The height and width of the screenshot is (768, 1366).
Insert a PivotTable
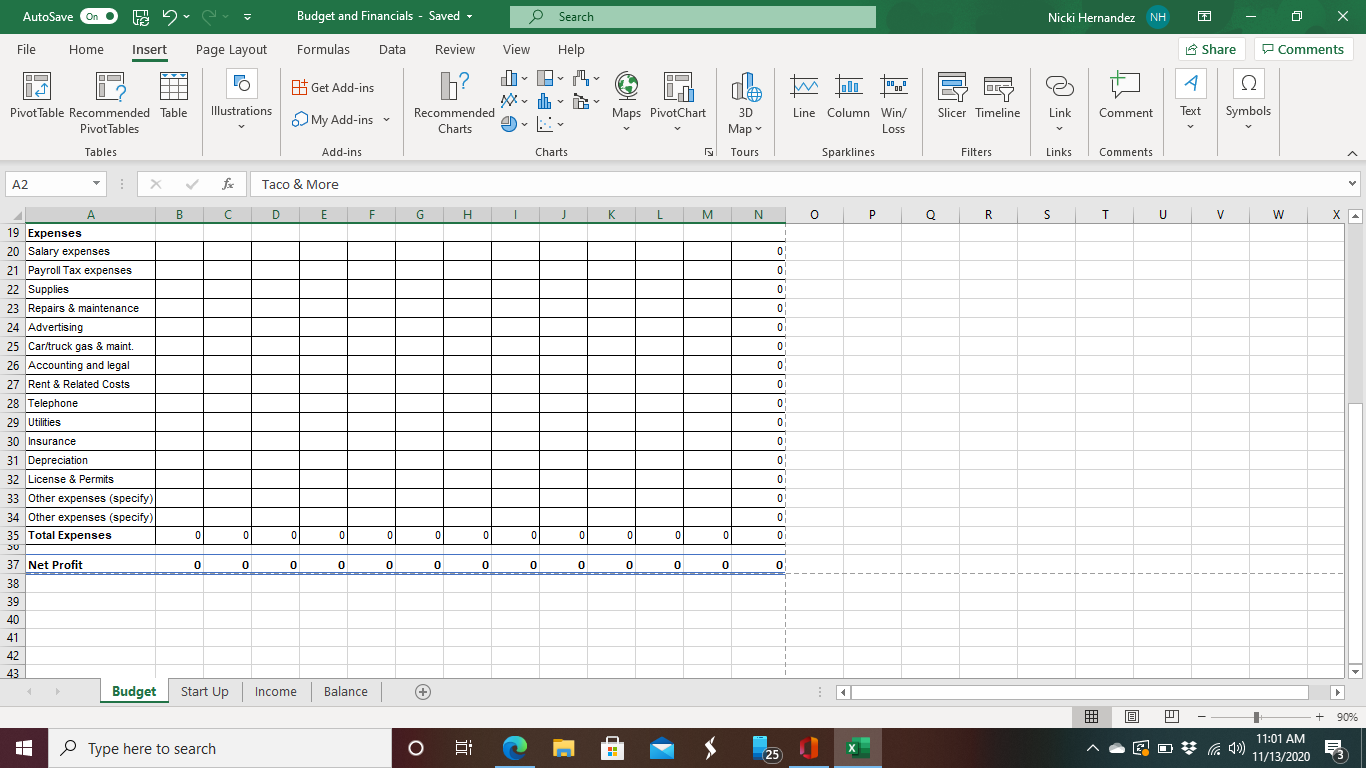[x=37, y=100]
